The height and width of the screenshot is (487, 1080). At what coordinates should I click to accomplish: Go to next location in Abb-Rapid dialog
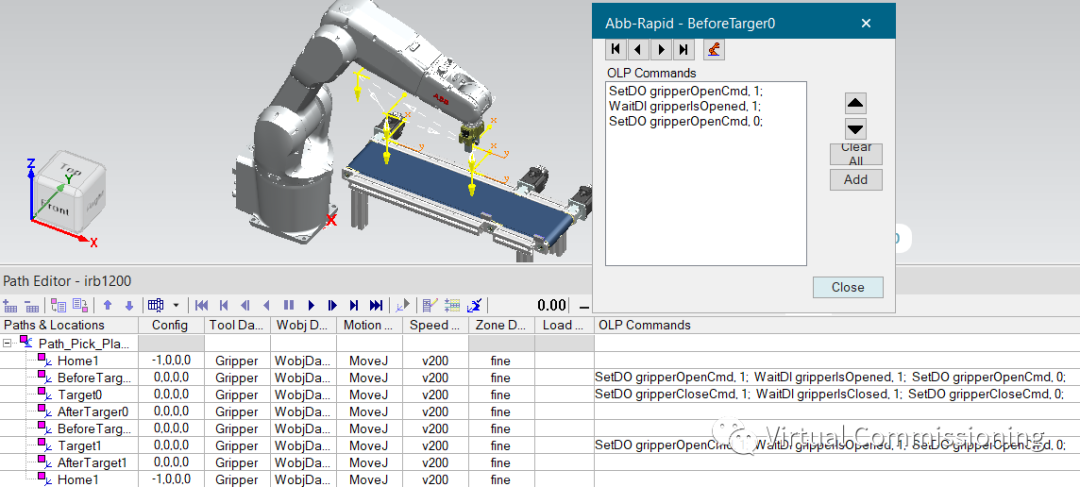click(x=661, y=49)
